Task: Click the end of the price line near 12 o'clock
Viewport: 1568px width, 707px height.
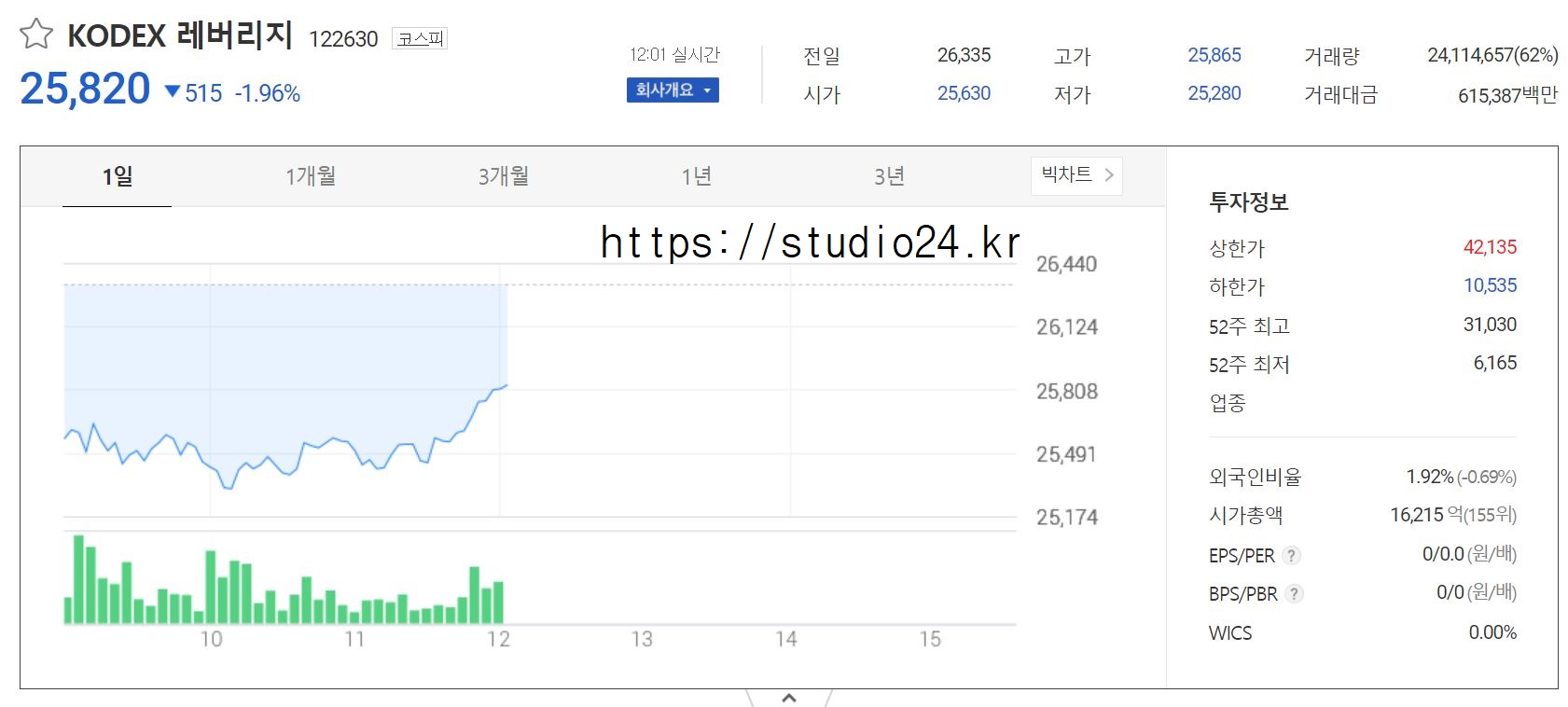Action: coord(506,384)
